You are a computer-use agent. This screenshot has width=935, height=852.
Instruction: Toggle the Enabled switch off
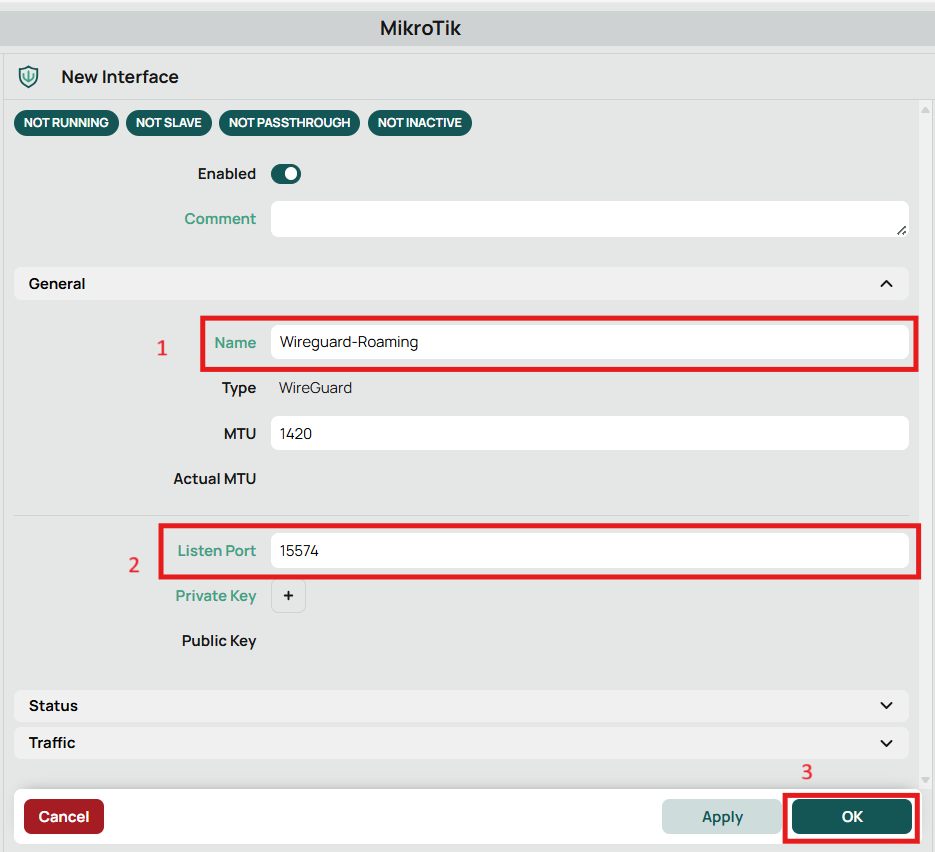[286, 174]
